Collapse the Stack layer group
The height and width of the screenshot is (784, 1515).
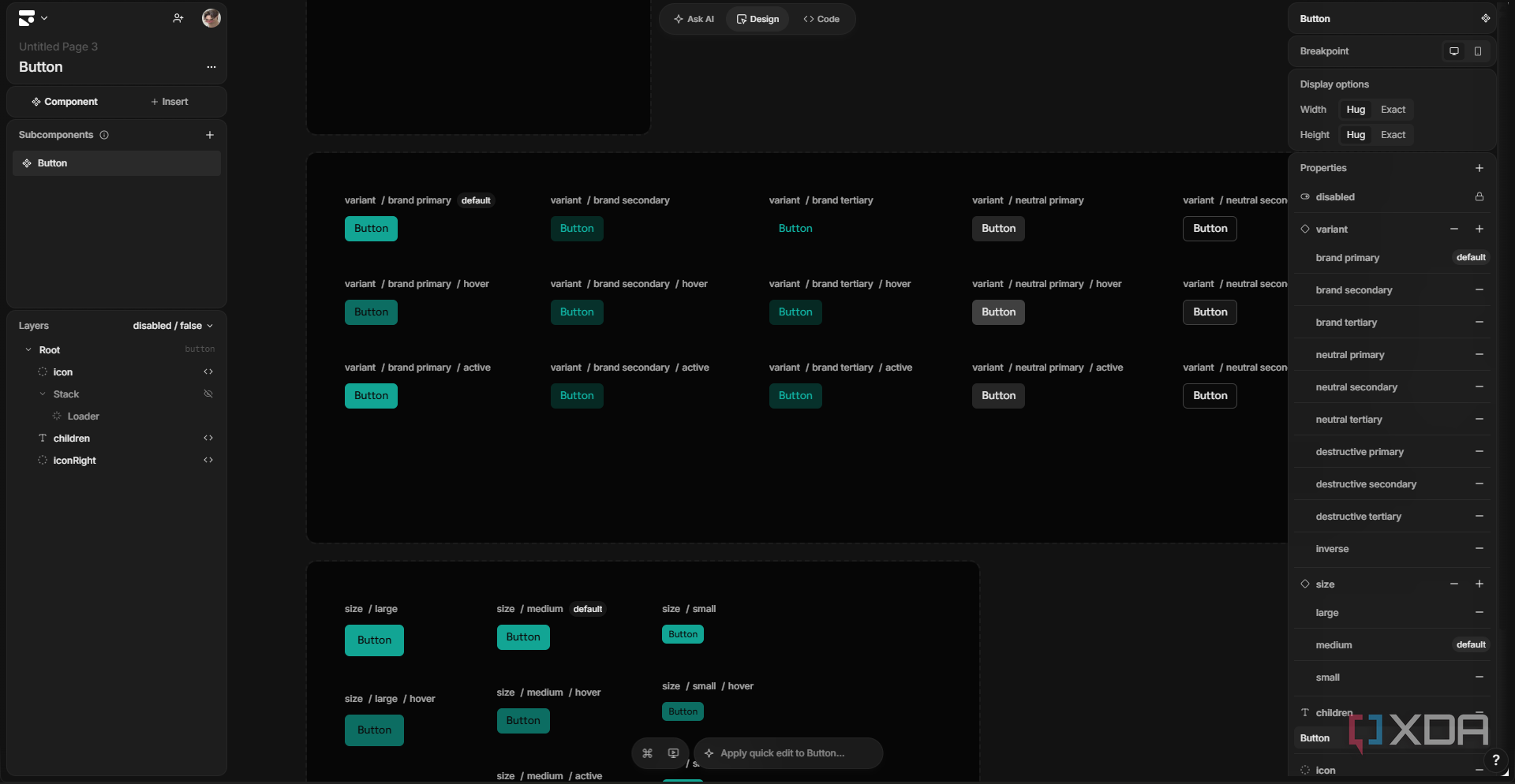pos(43,394)
